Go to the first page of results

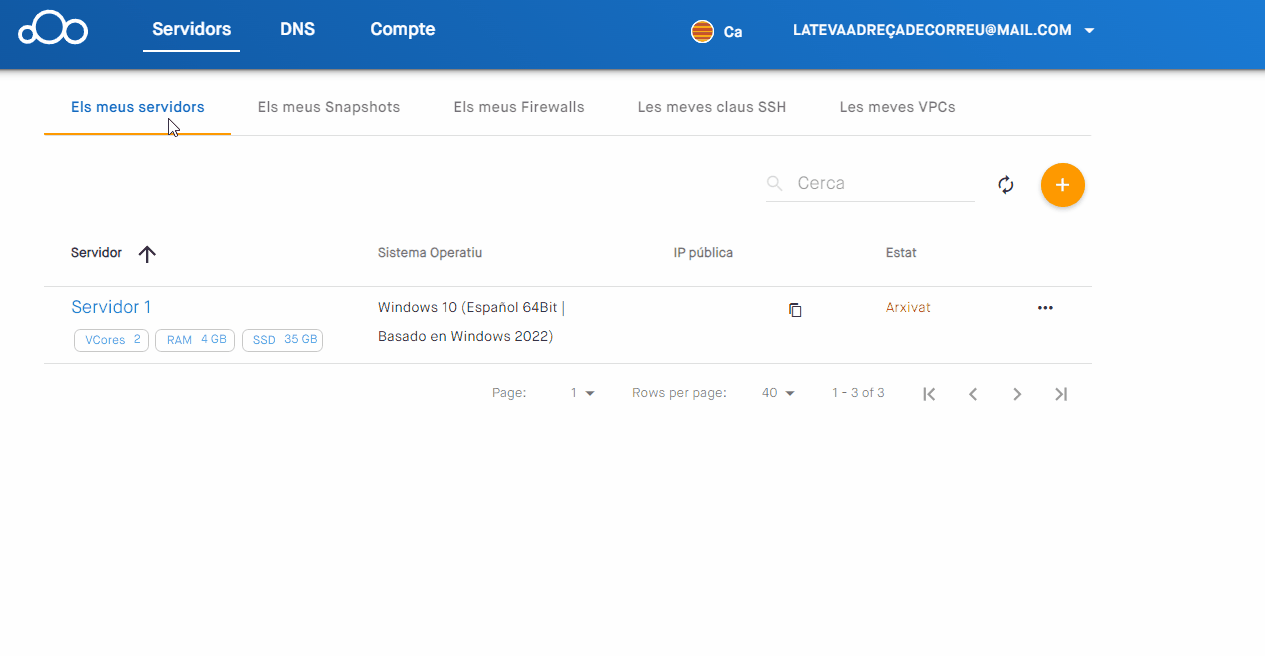929,394
